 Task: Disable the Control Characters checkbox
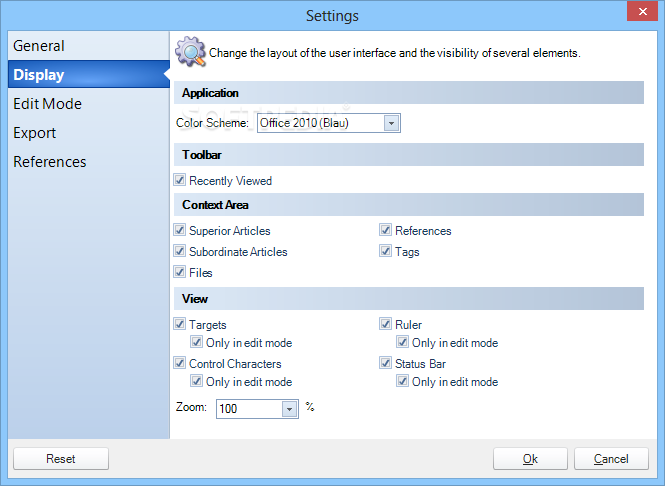pyautogui.click(x=180, y=363)
